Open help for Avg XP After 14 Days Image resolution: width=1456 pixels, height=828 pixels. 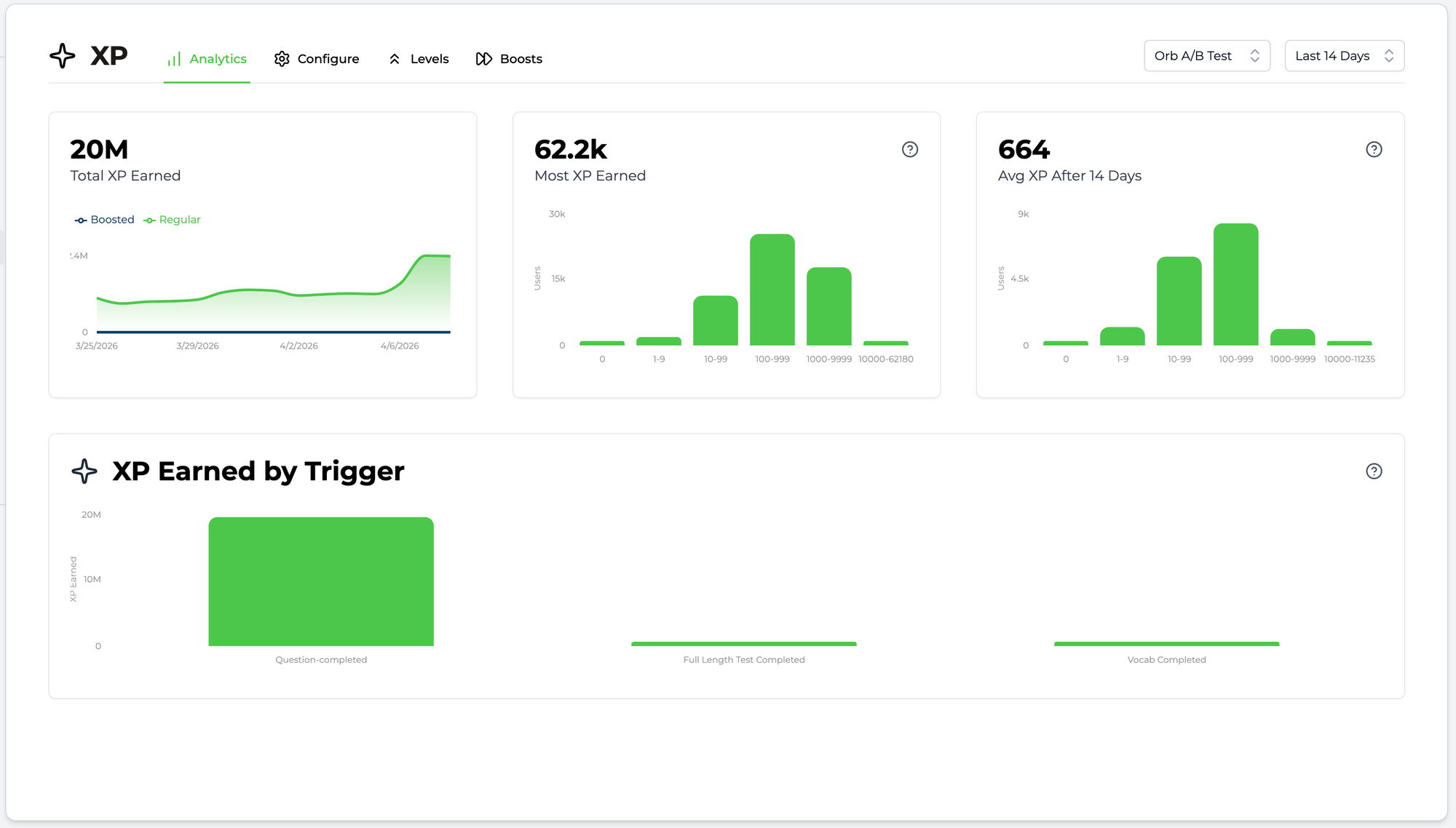click(x=1374, y=149)
